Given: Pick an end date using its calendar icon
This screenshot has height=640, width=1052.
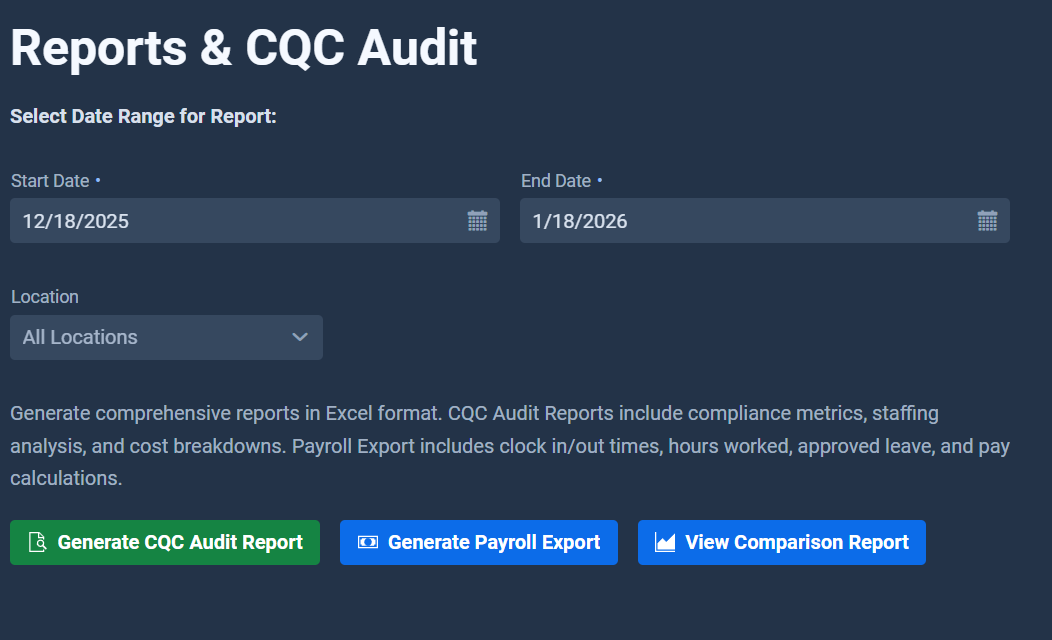Looking at the screenshot, I should click(x=987, y=220).
